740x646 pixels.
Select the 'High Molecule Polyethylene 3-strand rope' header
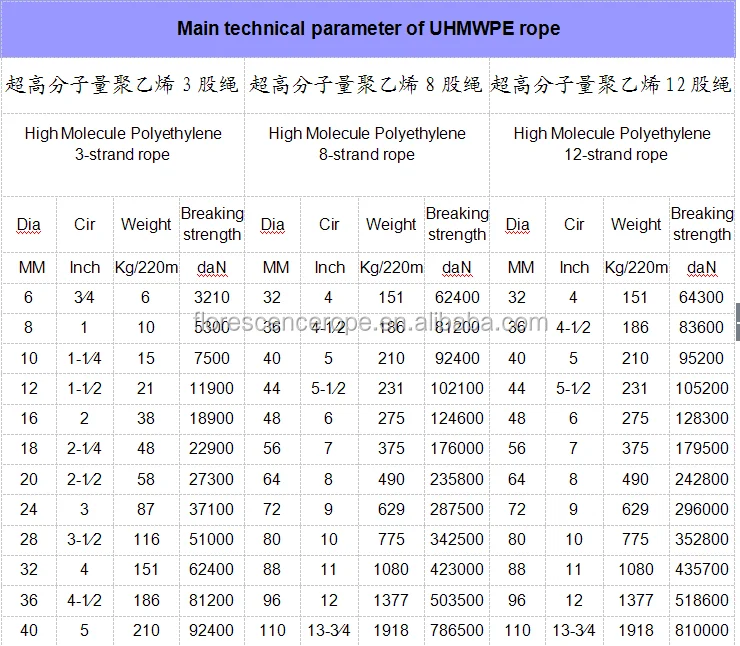coord(123,144)
